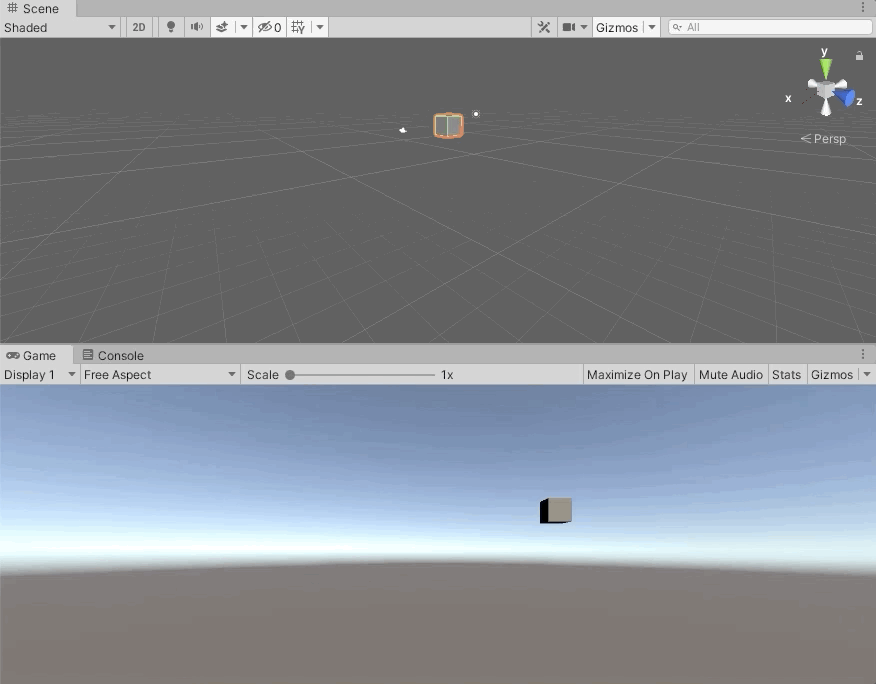Toggle 2D view mode
Image resolution: width=876 pixels, height=684 pixels.
[x=139, y=27]
